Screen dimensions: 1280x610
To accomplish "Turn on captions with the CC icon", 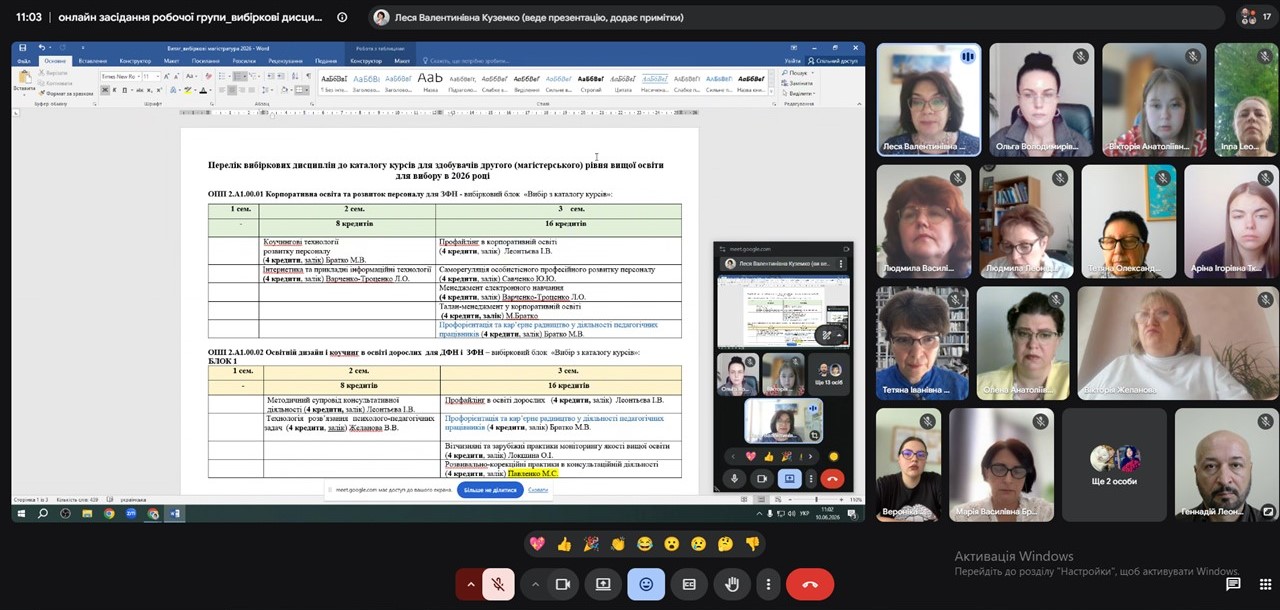I will point(689,584).
